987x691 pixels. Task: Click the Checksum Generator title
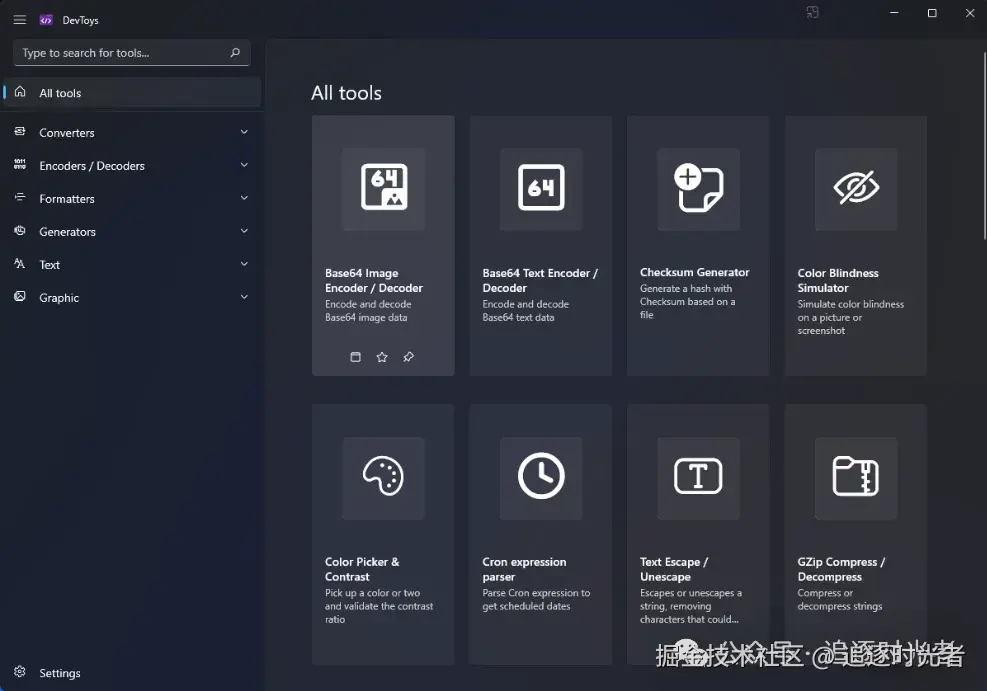694,272
